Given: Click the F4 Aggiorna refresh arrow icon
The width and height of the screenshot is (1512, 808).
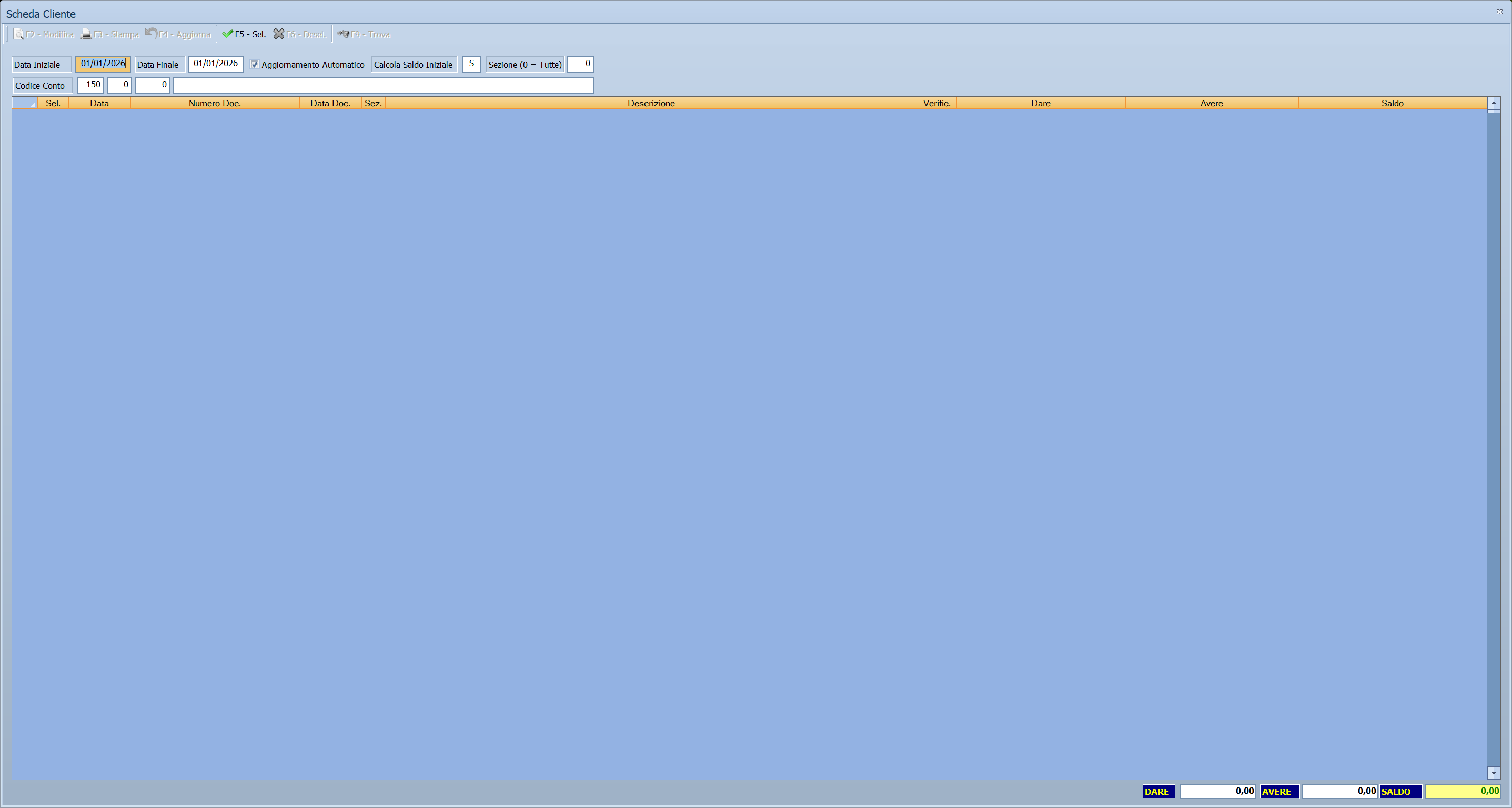Looking at the screenshot, I should pos(152,33).
